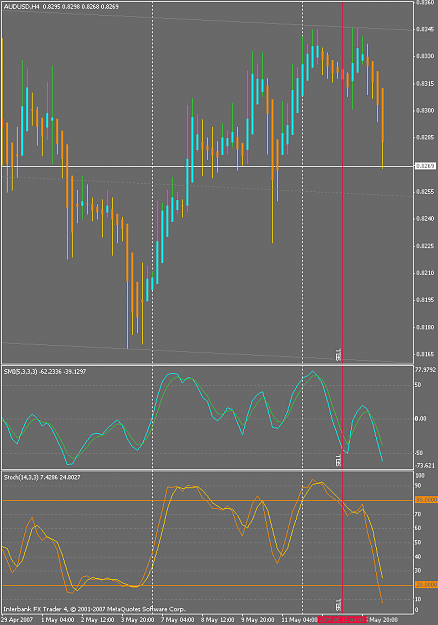Screen dimensions: 438x625
Task: Select the orange 20 level line in Stochastic
Action: pos(207,585)
